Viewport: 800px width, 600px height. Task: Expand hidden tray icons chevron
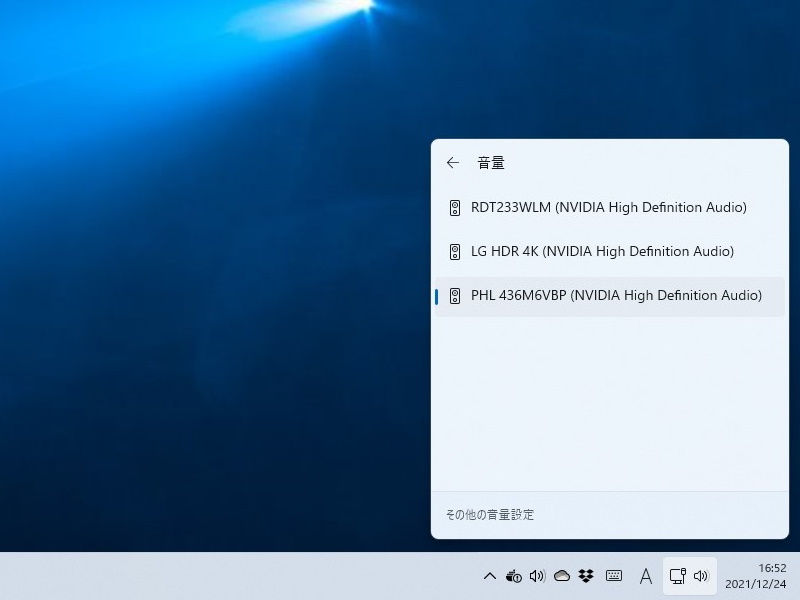click(490, 577)
